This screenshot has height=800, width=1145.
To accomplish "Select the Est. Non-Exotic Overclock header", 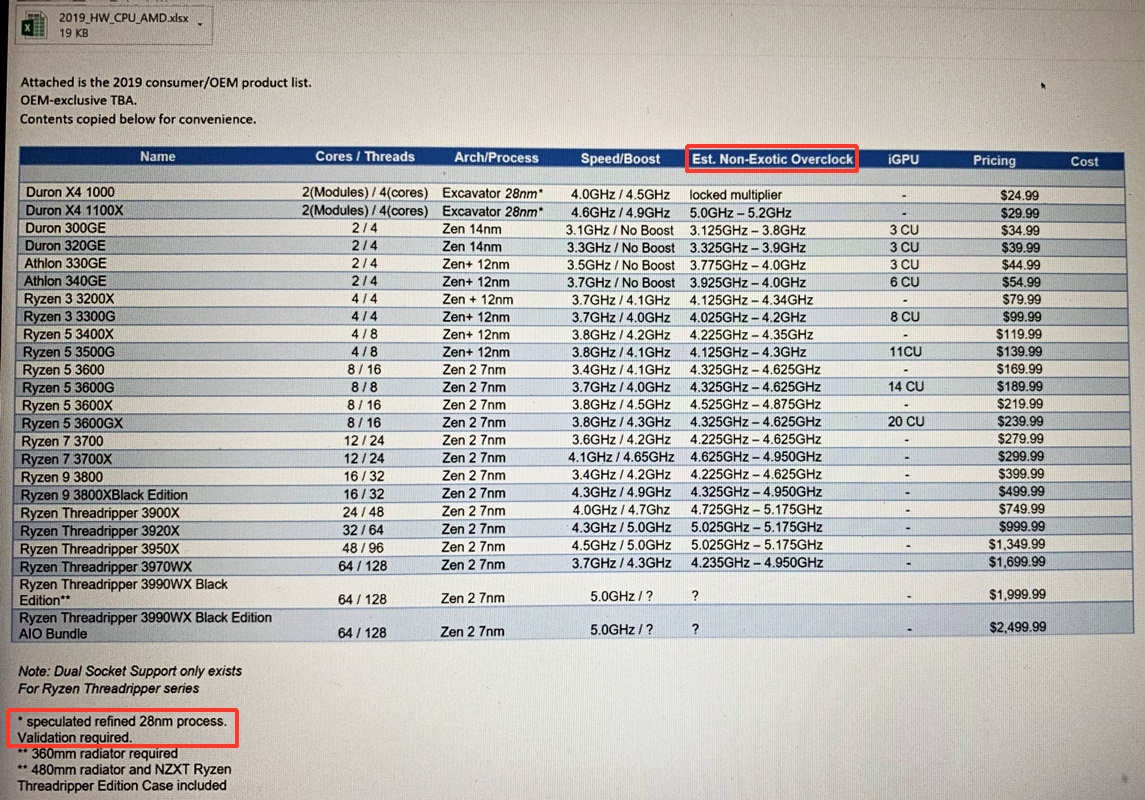I will [772, 159].
